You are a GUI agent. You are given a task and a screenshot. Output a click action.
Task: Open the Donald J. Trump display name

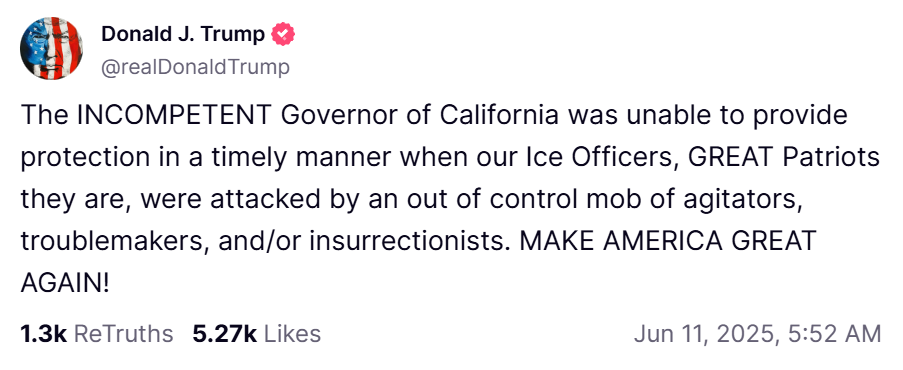click(183, 35)
